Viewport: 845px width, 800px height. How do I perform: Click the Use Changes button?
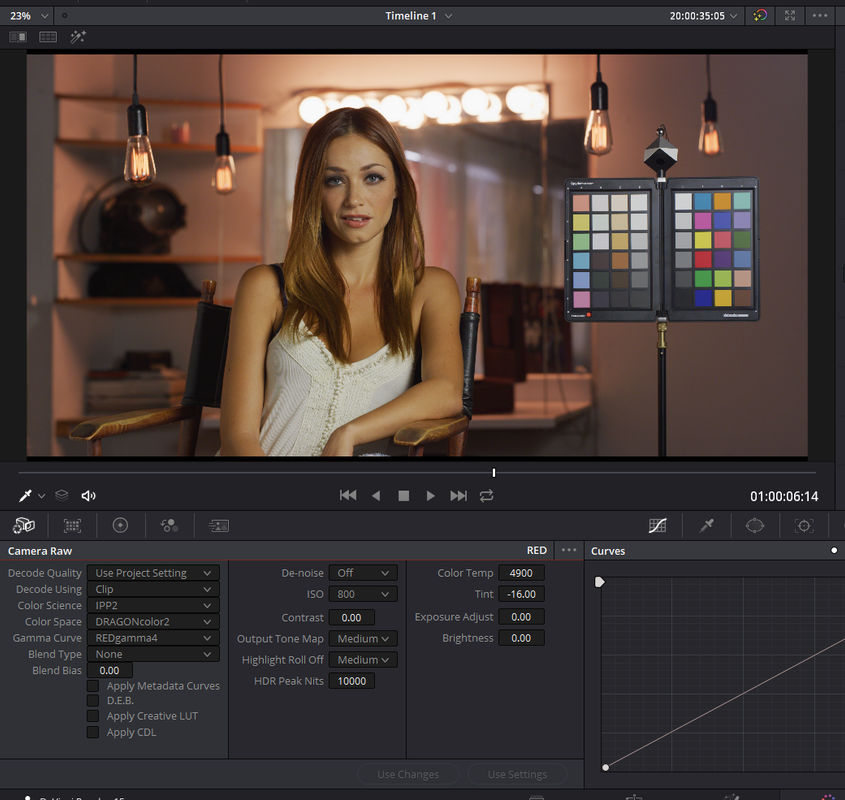point(408,774)
